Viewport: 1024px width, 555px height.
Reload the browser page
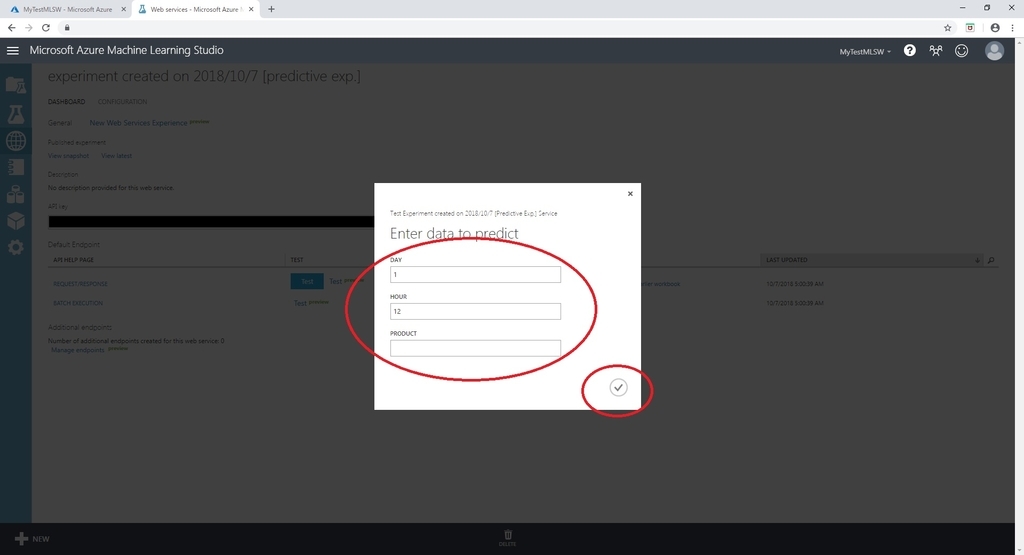coord(46,27)
